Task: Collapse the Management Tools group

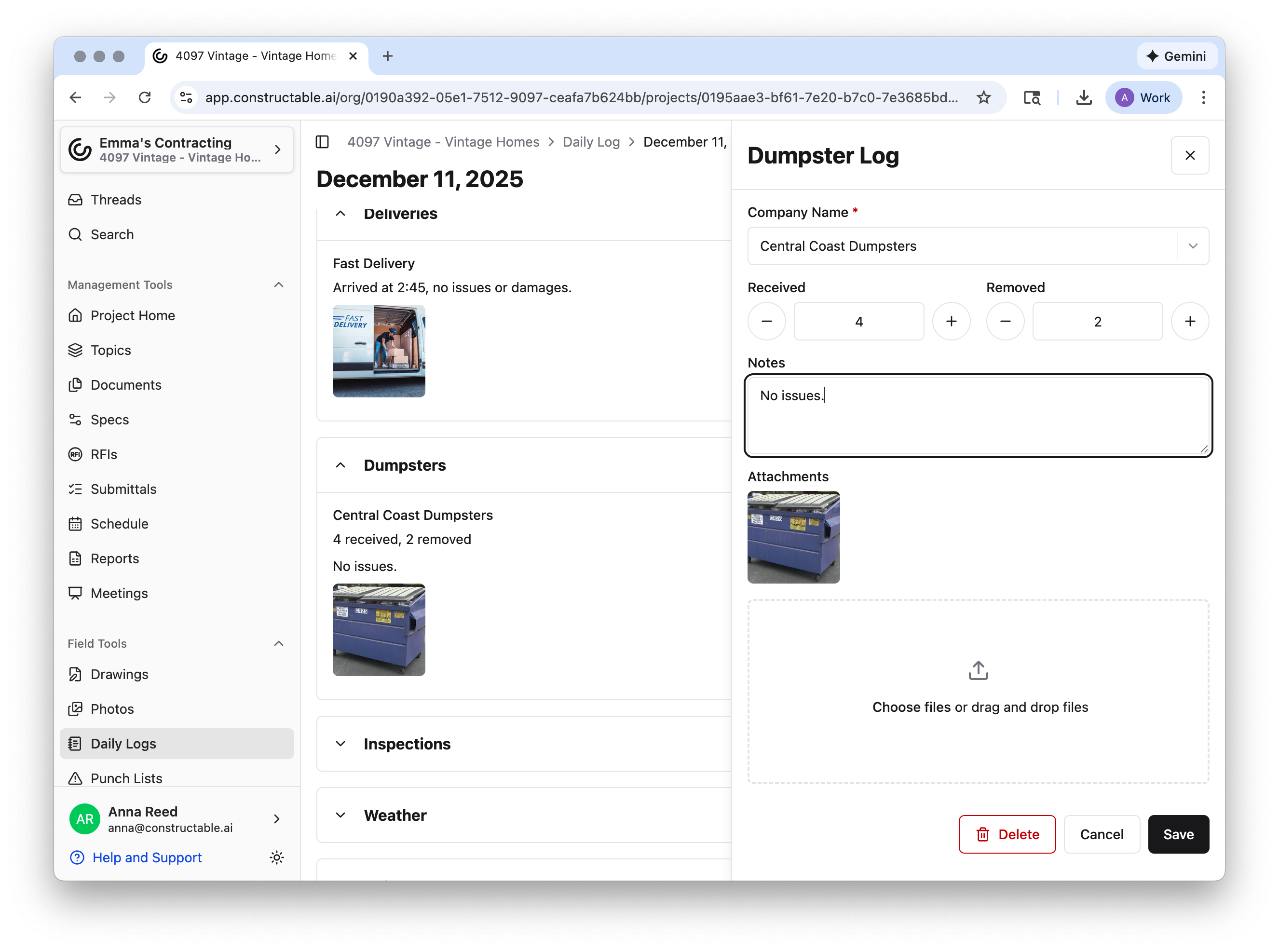Action: [x=279, y=285]
